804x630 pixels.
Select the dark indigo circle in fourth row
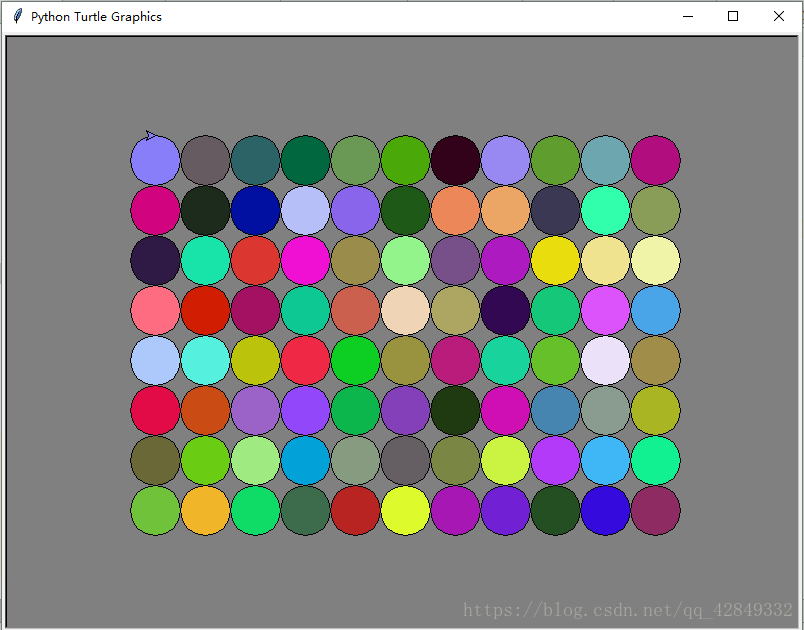point(506,311)
